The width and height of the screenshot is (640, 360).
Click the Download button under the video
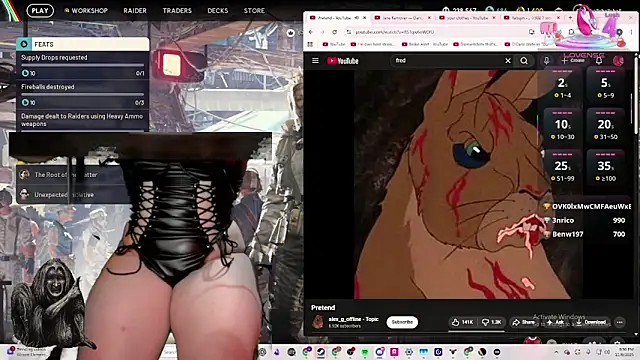click(591, 322)
